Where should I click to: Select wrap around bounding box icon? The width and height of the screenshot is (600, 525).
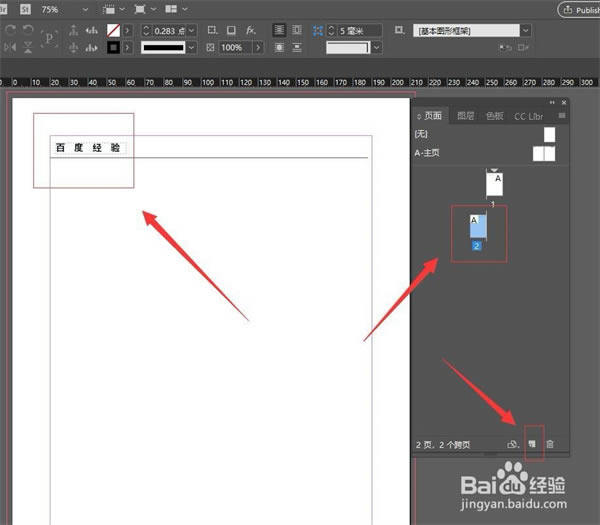[297, 30]
